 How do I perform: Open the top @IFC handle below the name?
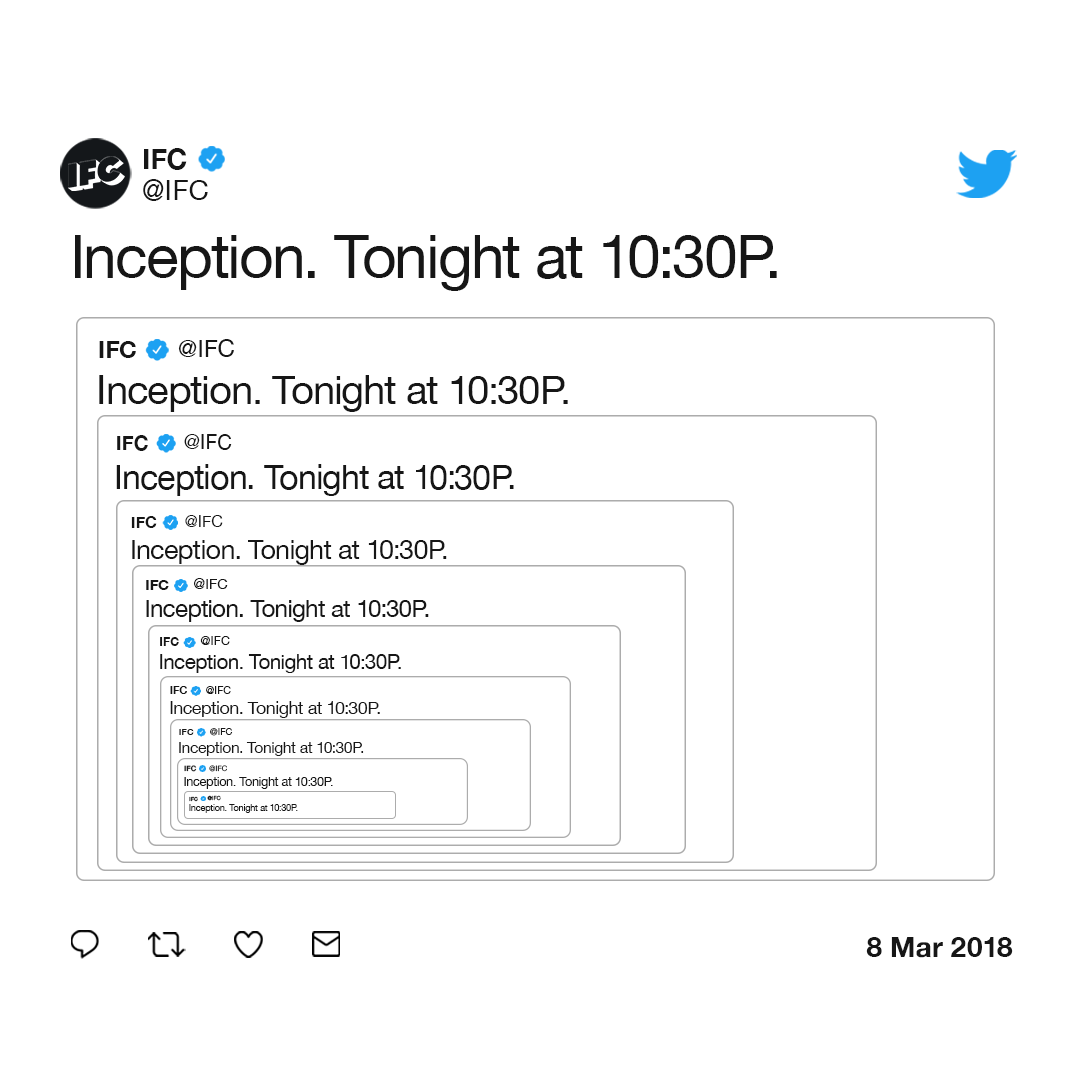pos(175,190)
